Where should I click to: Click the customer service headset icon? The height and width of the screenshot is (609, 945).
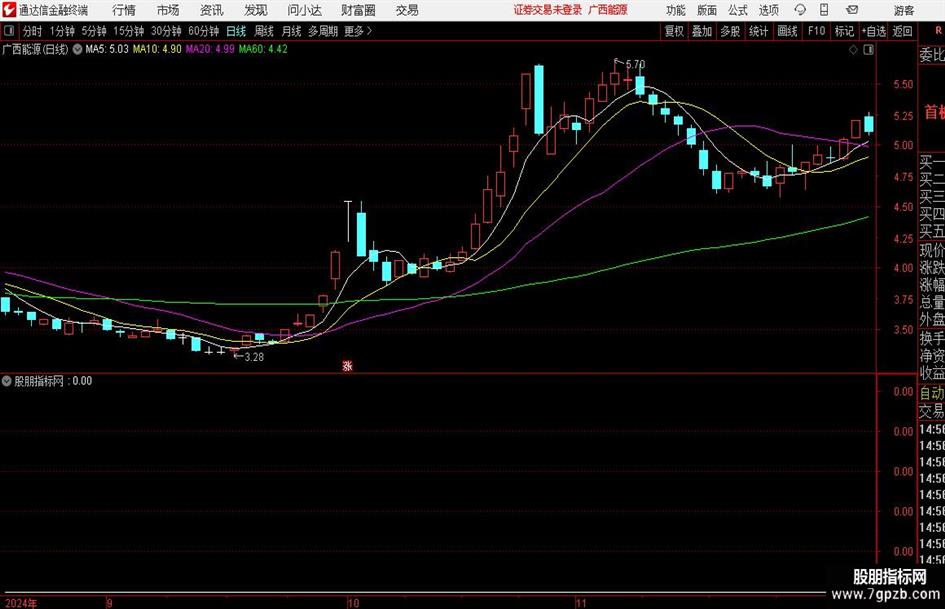[x=800, y=10]
